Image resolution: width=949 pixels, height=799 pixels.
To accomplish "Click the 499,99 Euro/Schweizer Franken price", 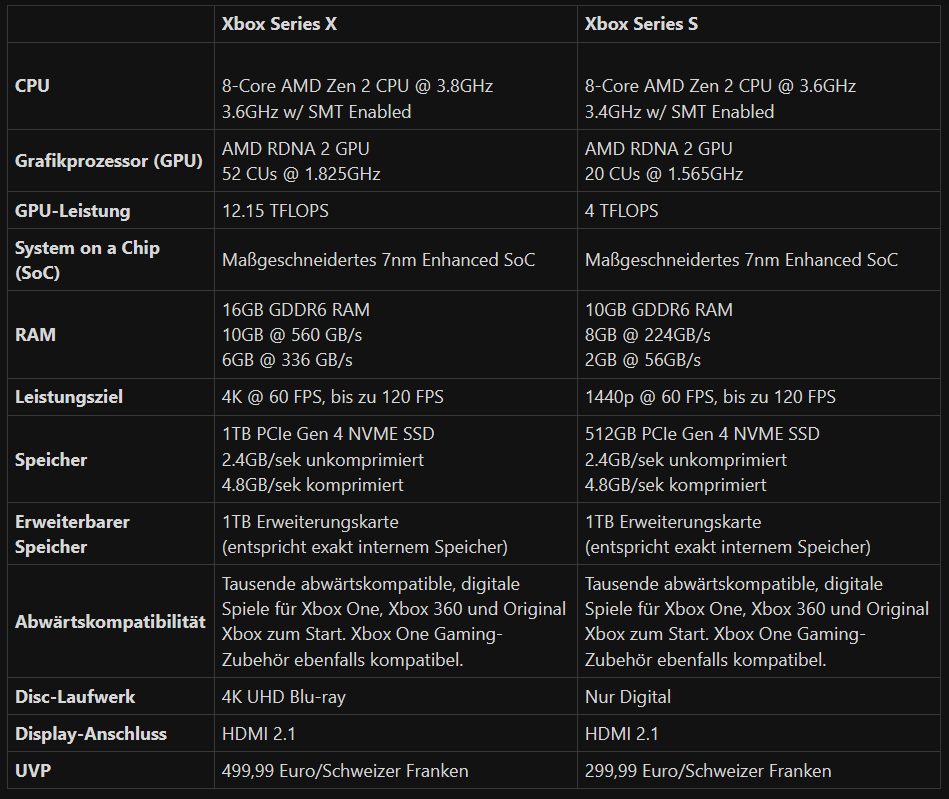I will click(x=344, y=771).
